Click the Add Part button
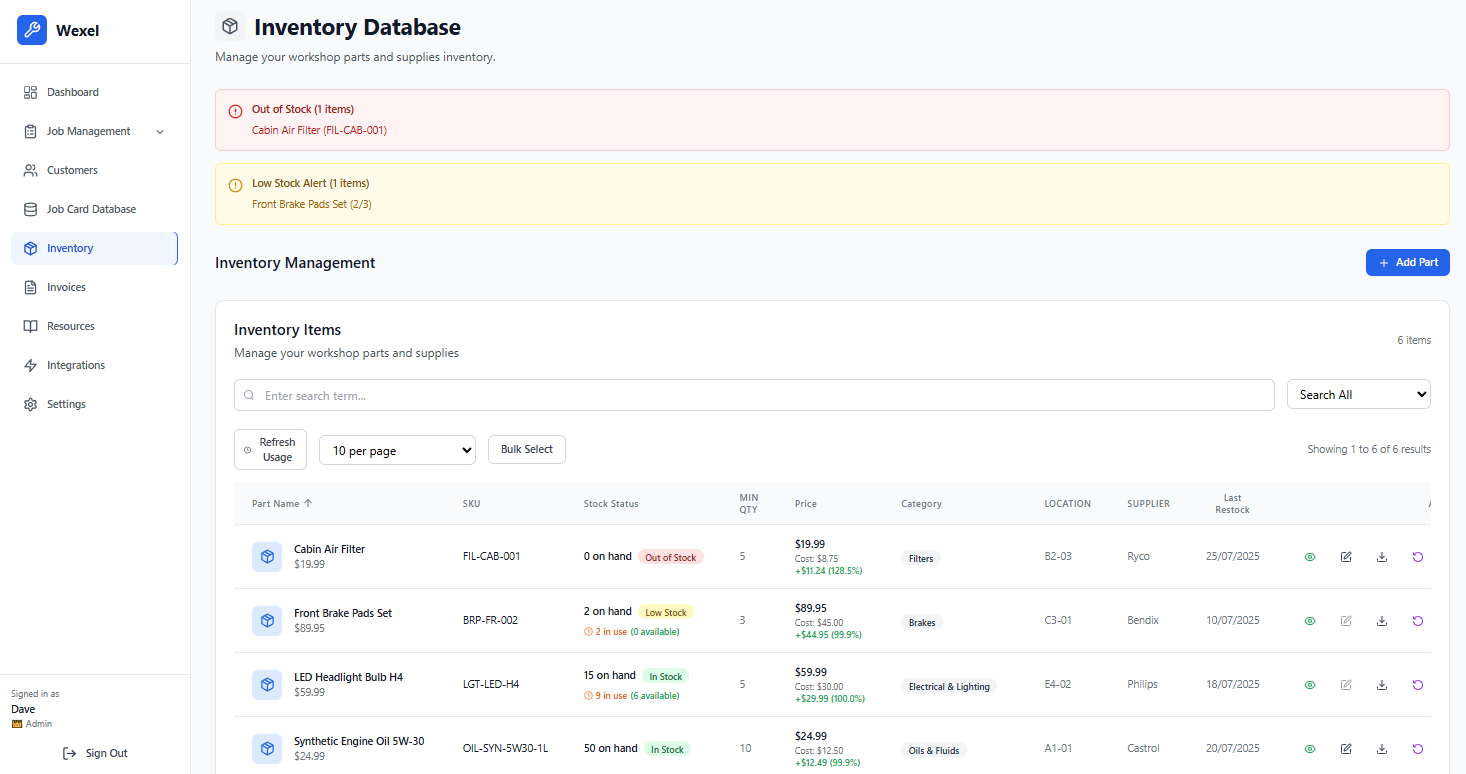The height and width of the screenshot is (774, 1466). 1407,262
